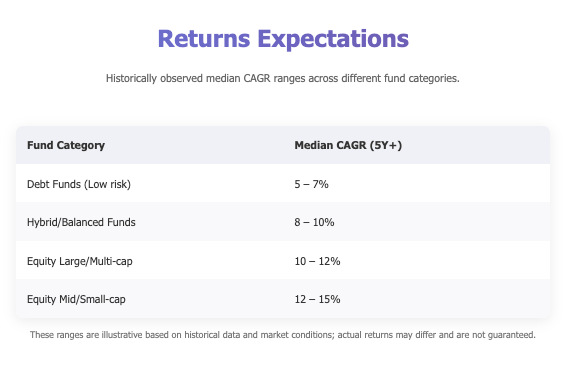Click the Hybrid/Balanced Funds row label
Viewport: 584px width, 388px height.
(x=81, y=222)
